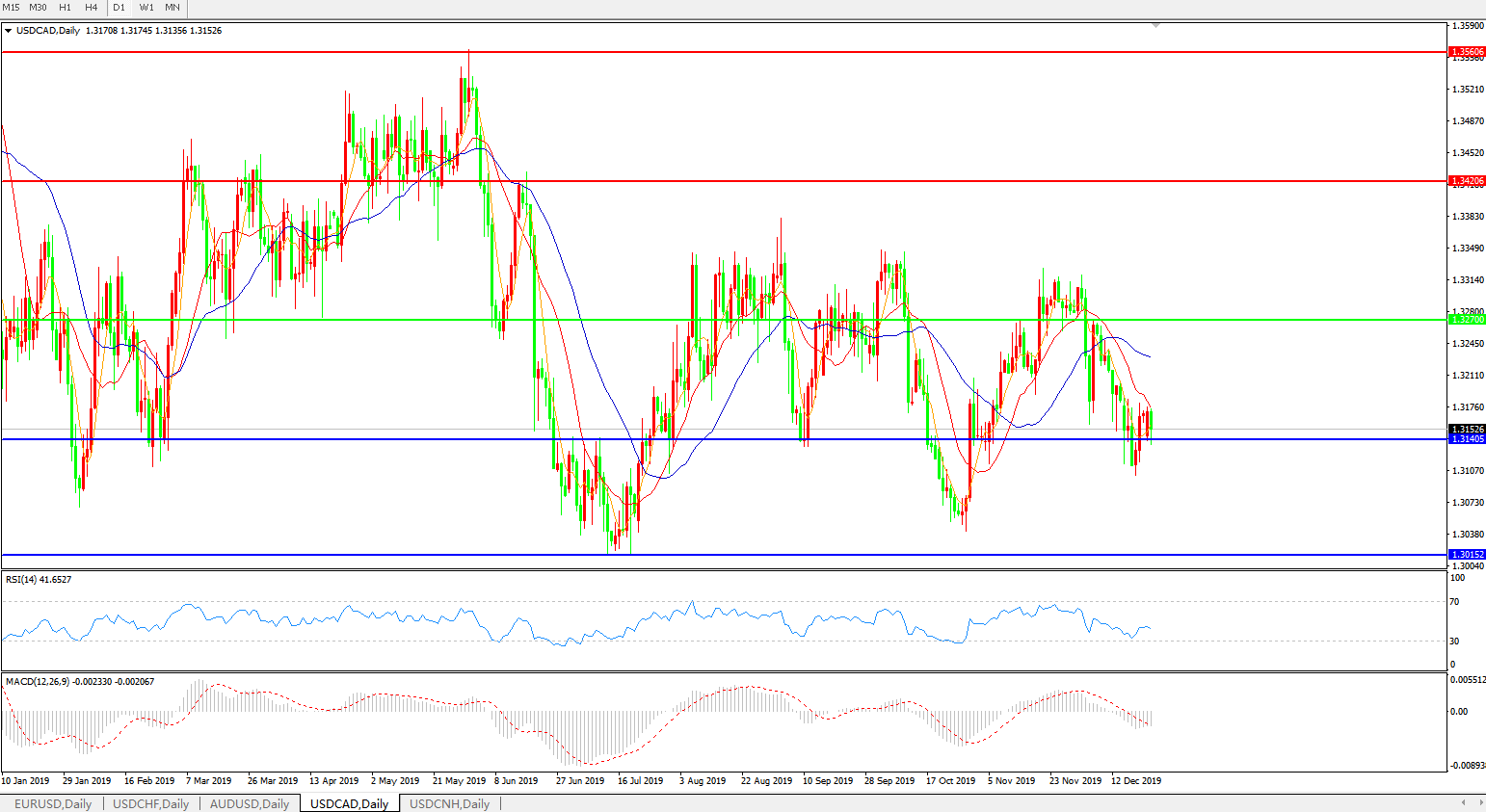Go to the USDCNH,Daily tab
The image size is (1486, 812).
[x=449, y=803]
